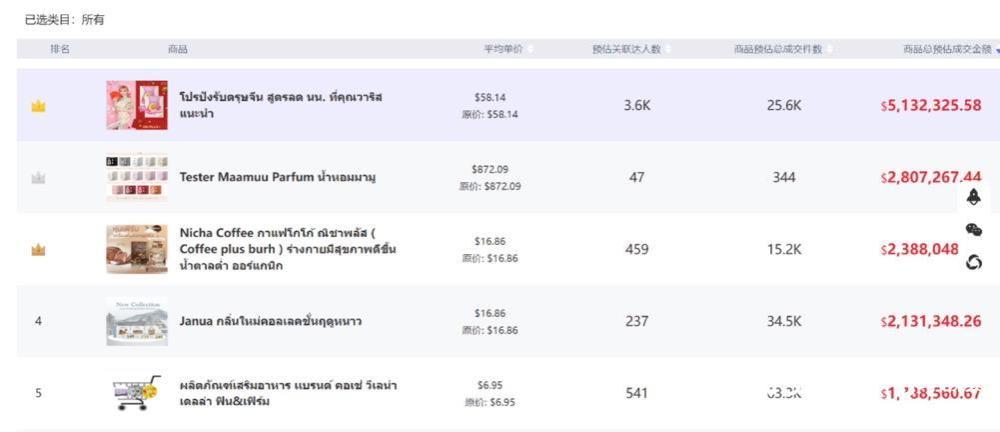Screen dimensions: 1000x432
Task: Click the circular refresh icon in floating sidebar
Action: click(x=974, y=262)
